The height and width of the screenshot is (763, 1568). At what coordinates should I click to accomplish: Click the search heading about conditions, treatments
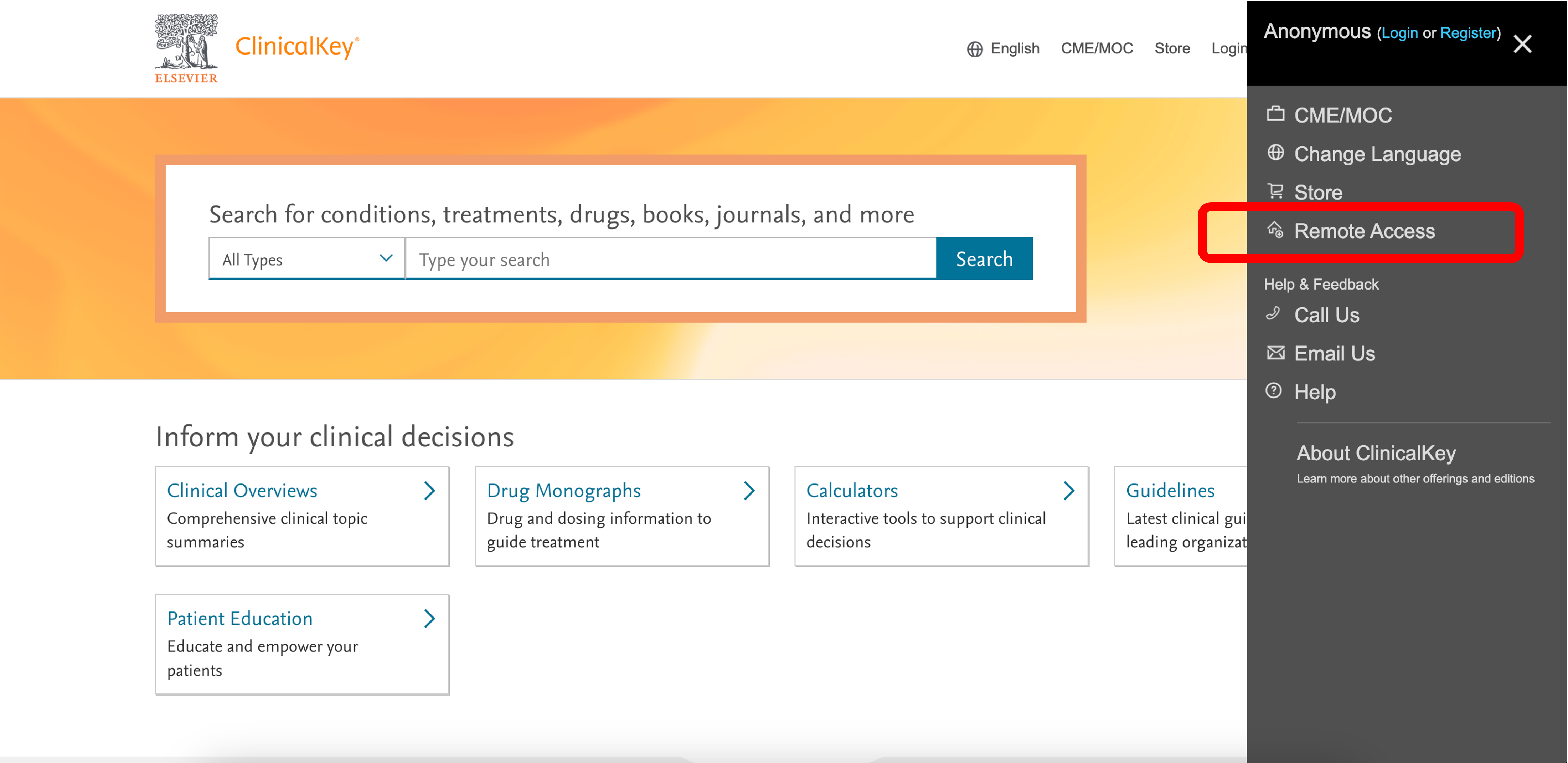(561, 214)
